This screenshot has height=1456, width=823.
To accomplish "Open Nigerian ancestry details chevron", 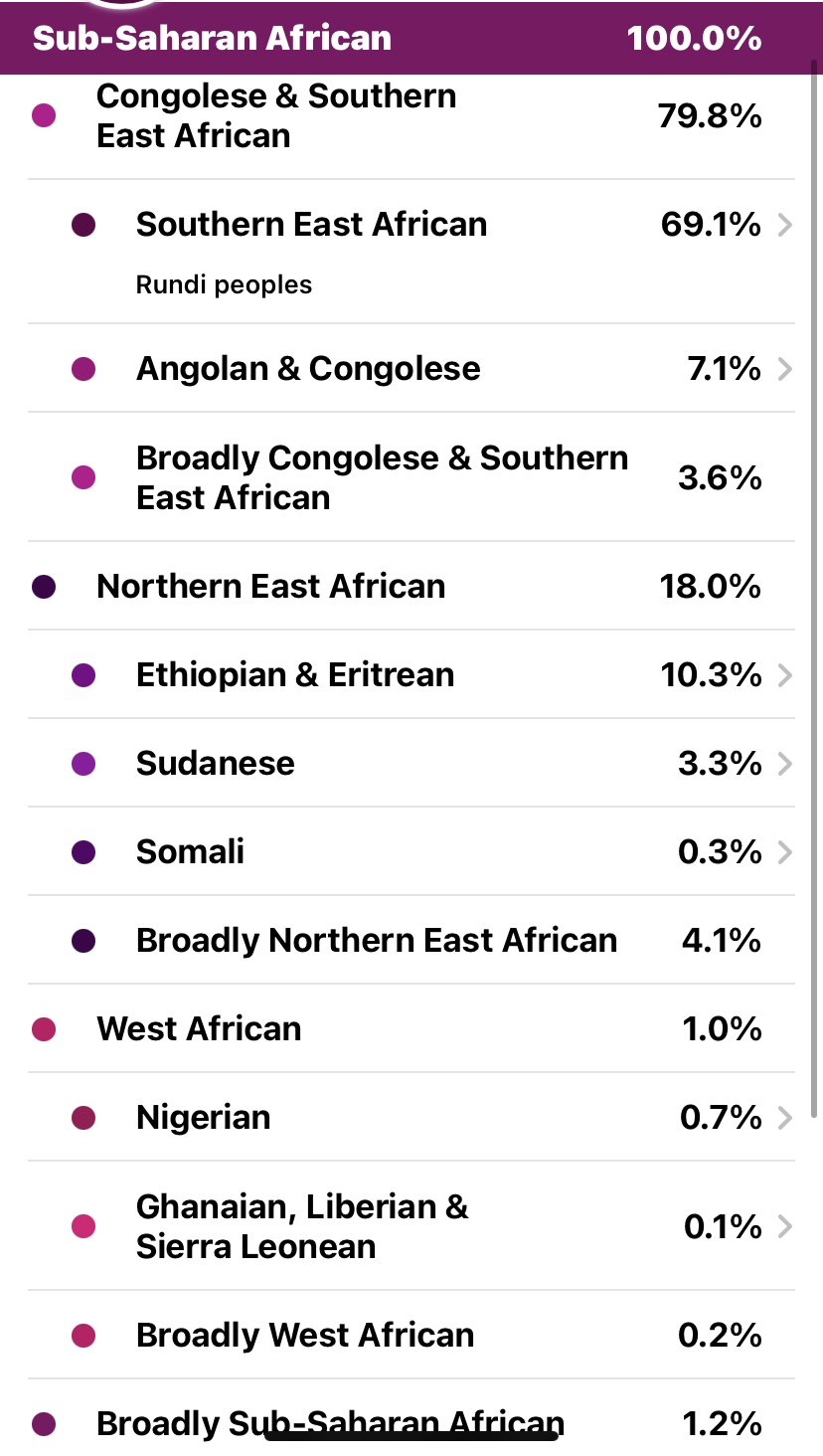I will pyautogui.click(x=784, y=1119).
